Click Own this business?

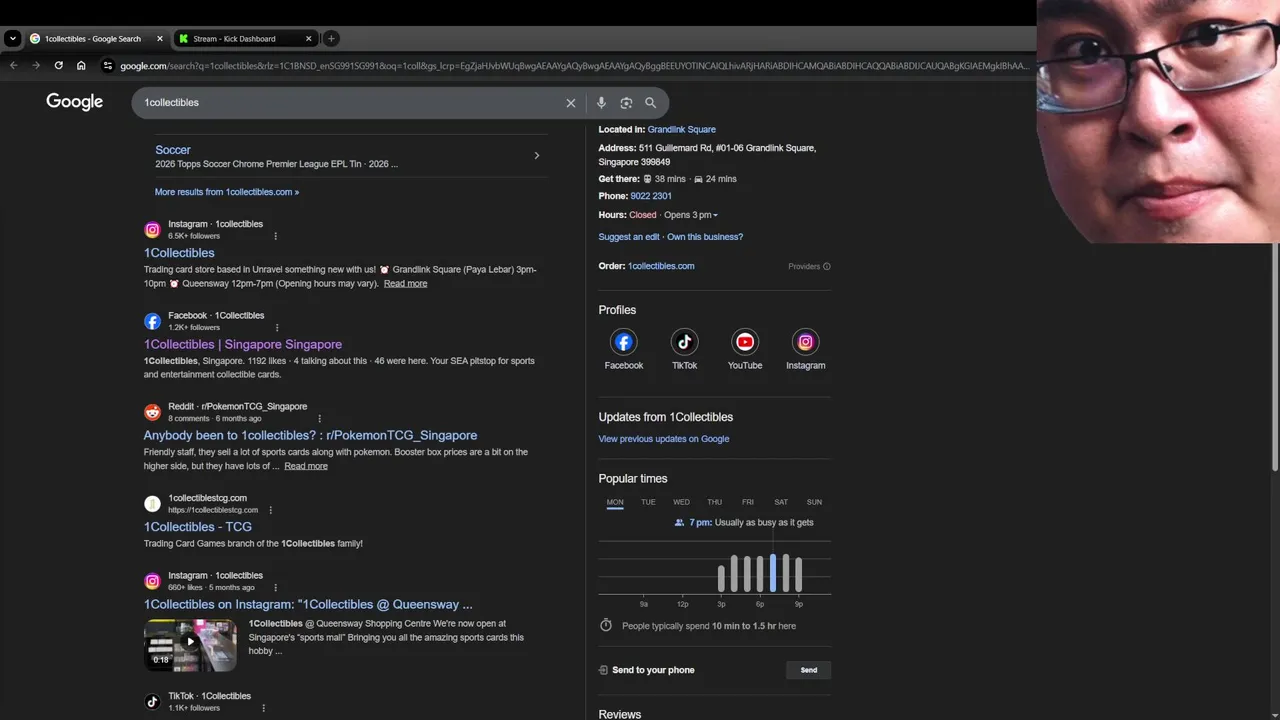click(x=705, y=237)
